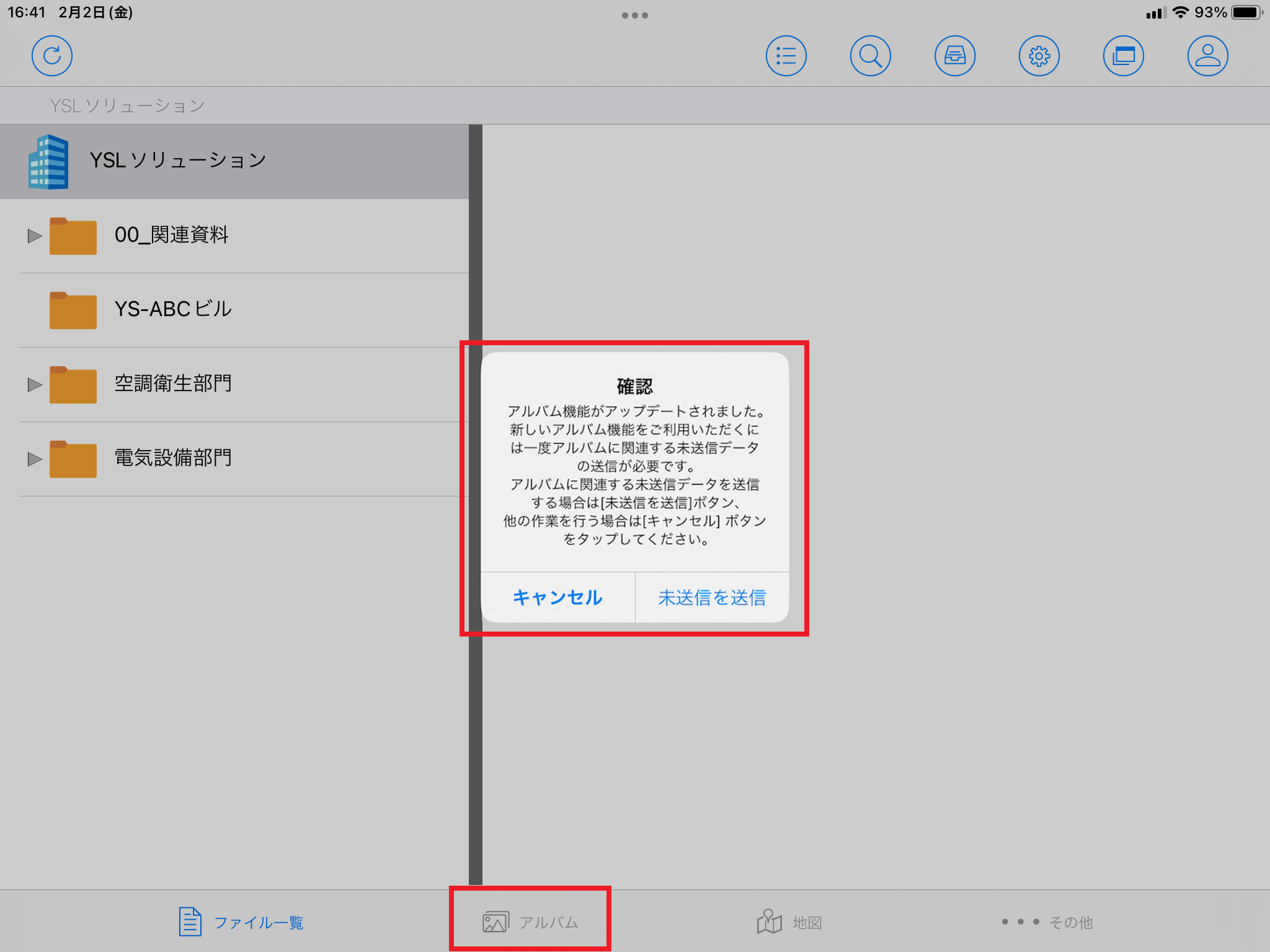Switch to the 地図 tab

pyautogui.click(x=789, y=922)
